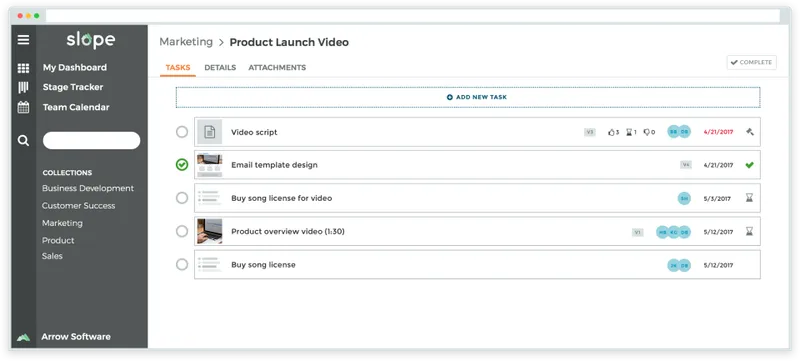Click the Slope logo

click(x=91, y=40)
